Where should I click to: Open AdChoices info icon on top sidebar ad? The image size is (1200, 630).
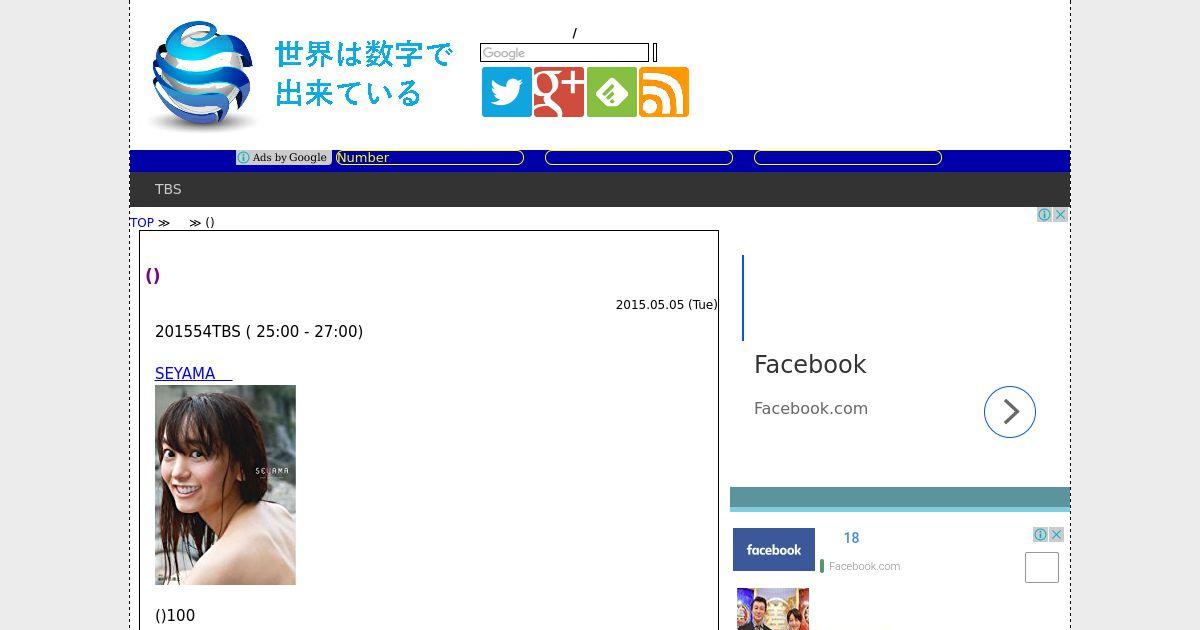coord(1044,215)
